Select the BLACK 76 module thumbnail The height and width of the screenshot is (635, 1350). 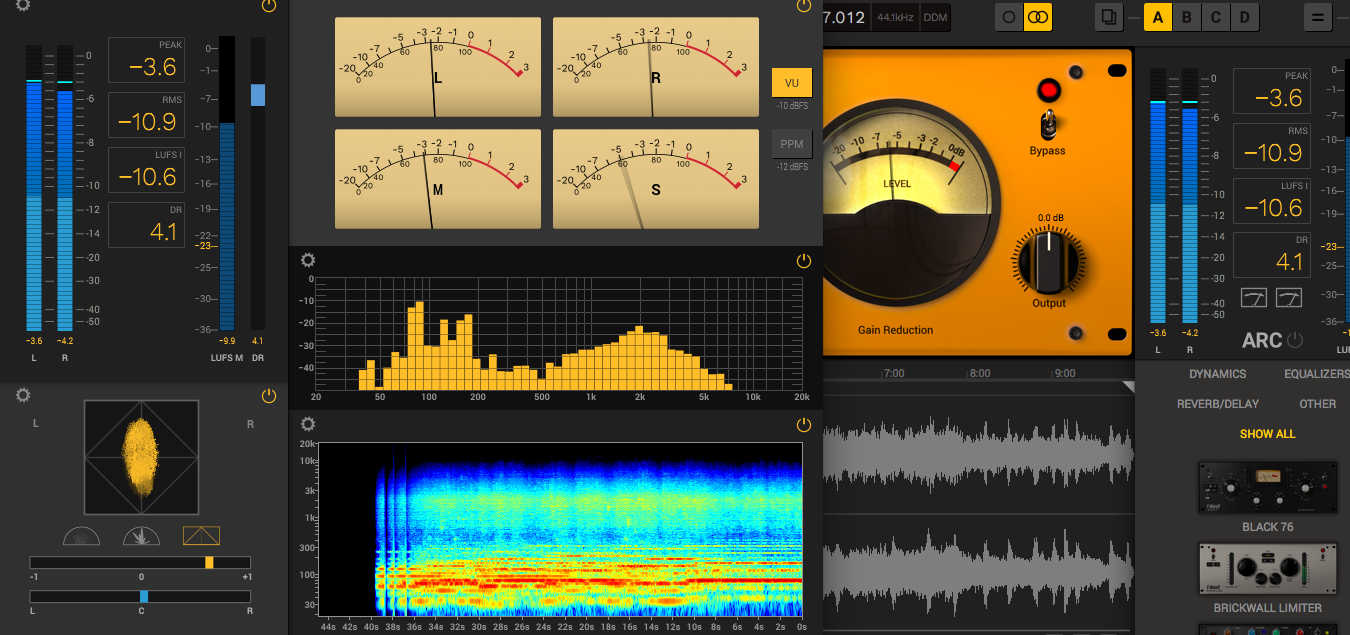[x=1267, y=488]
